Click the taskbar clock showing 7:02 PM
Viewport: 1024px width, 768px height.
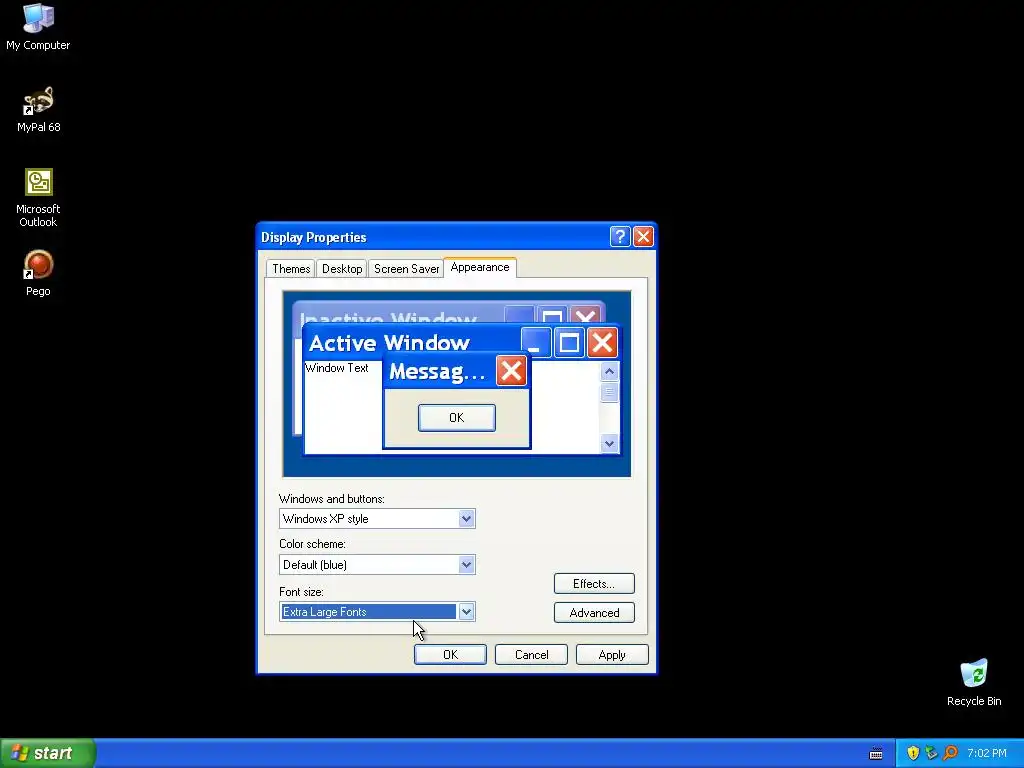[987, 753]
